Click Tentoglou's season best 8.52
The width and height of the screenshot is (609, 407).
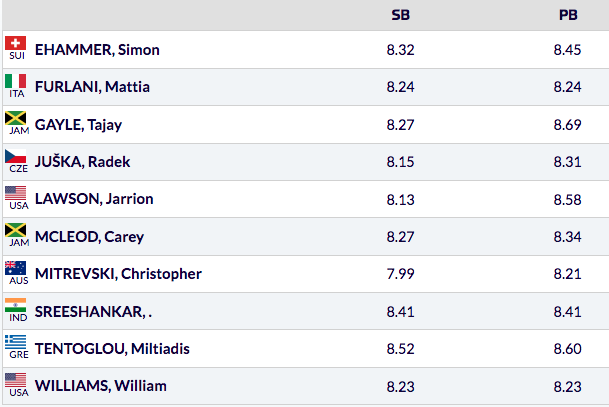click(x=400, y=349)
